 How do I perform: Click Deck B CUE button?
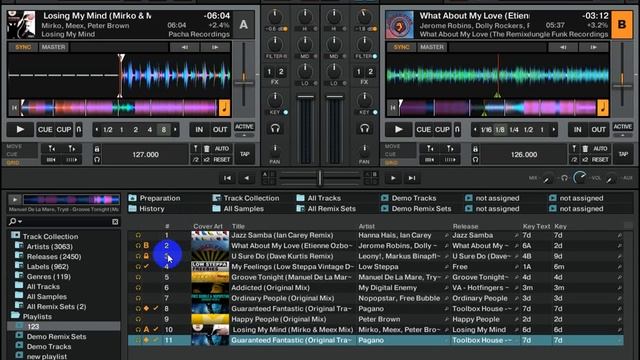(423, 130)
